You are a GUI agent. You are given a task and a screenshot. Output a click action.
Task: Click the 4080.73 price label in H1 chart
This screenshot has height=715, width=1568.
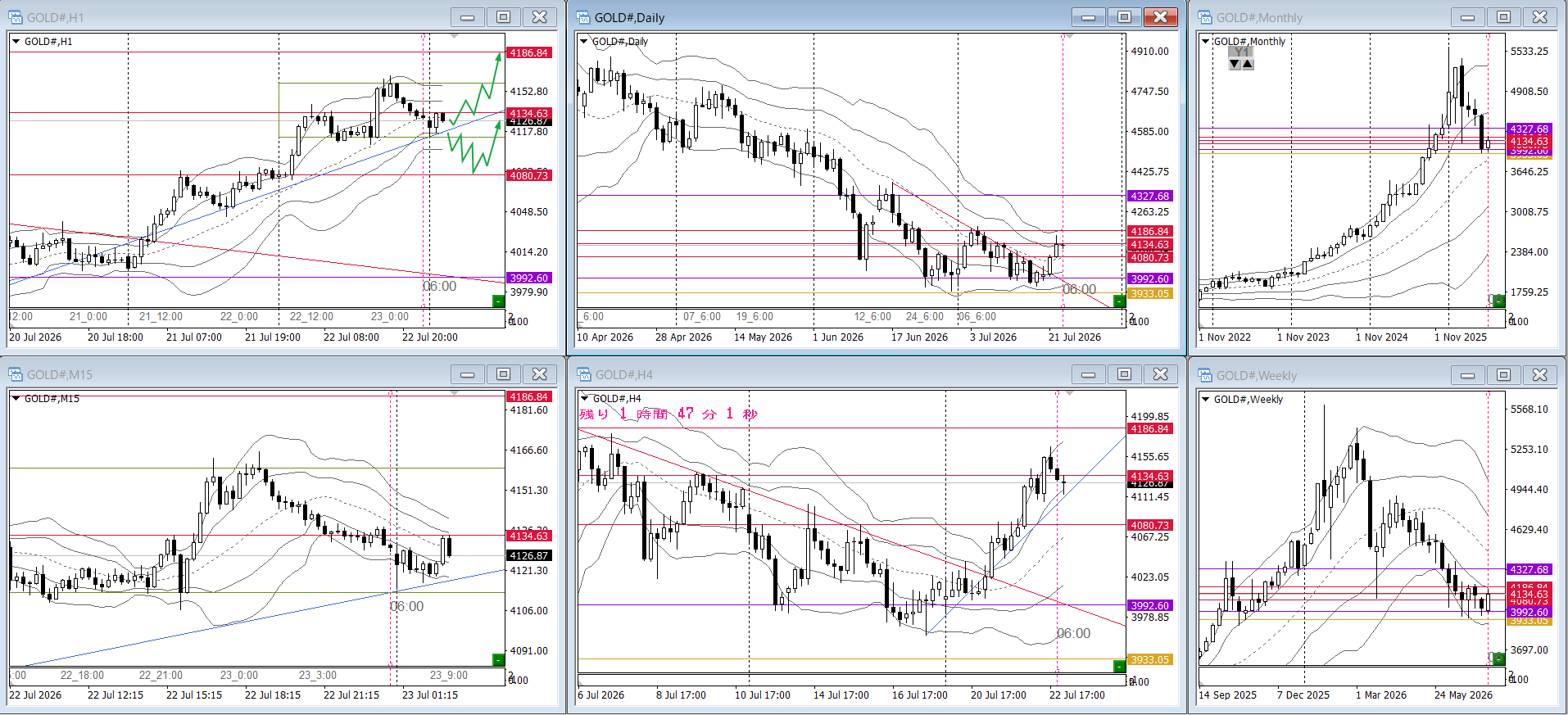pyautogui.click(x=529, y=175)
